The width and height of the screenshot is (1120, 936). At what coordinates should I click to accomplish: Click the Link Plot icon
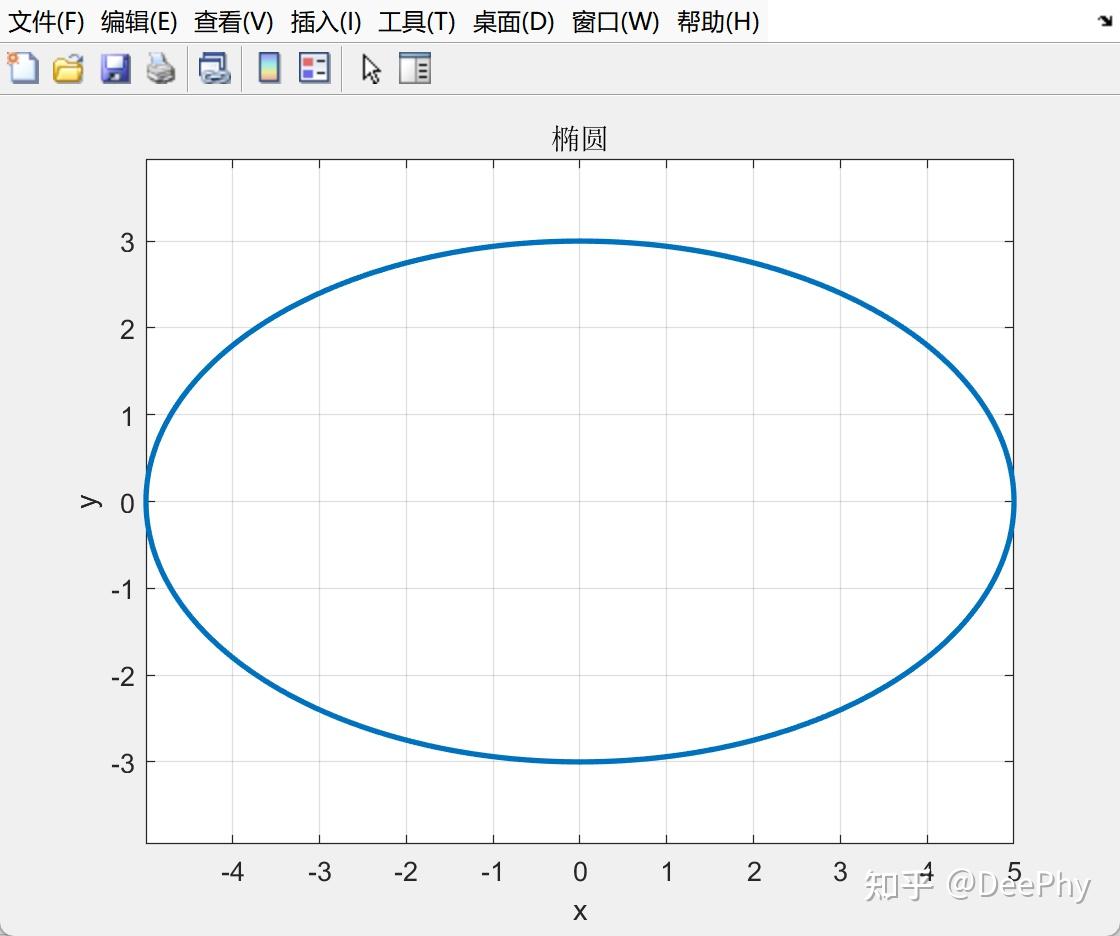214,69
